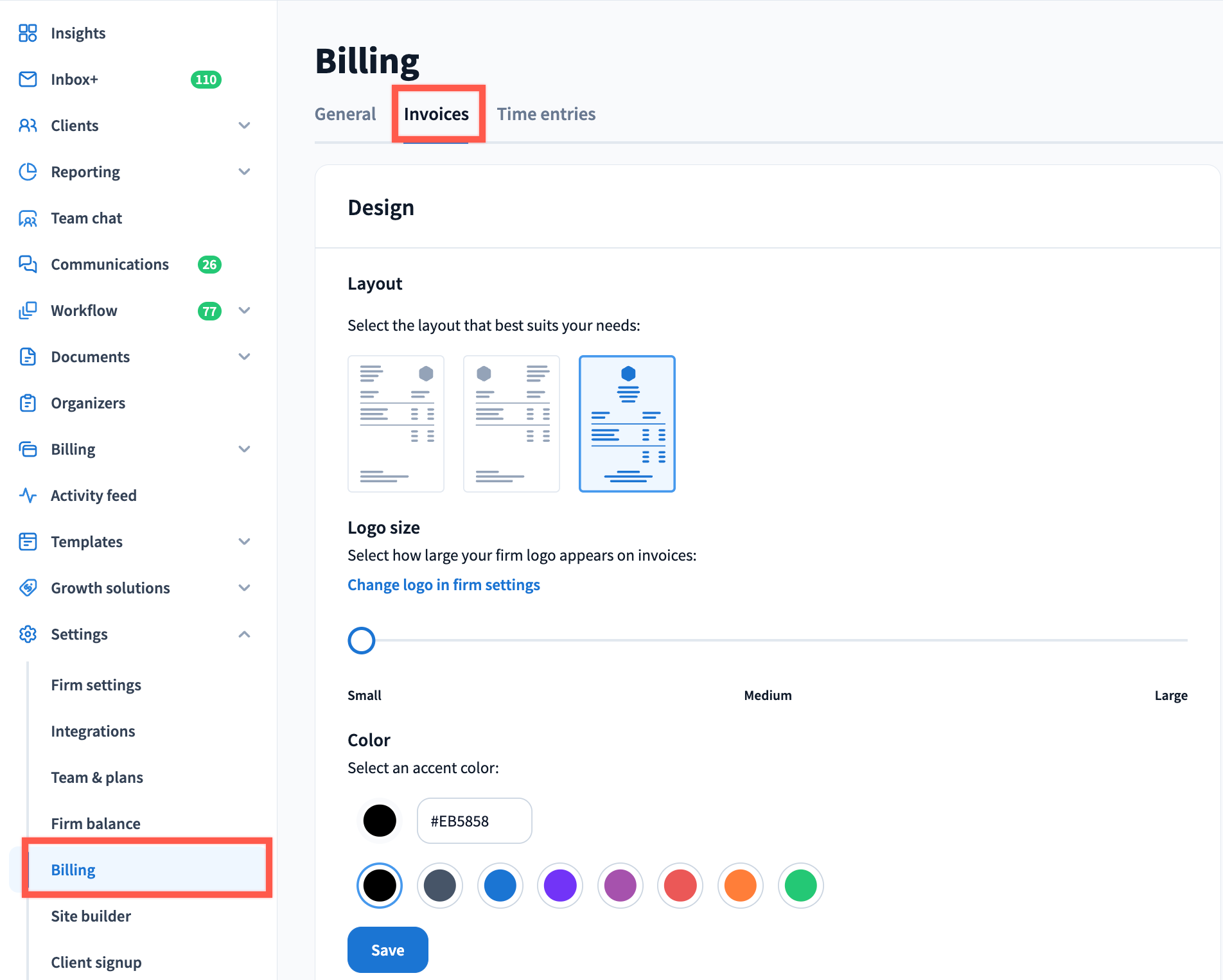Click the Insights grid icon
1223x980 pixels.
point(28,33)
